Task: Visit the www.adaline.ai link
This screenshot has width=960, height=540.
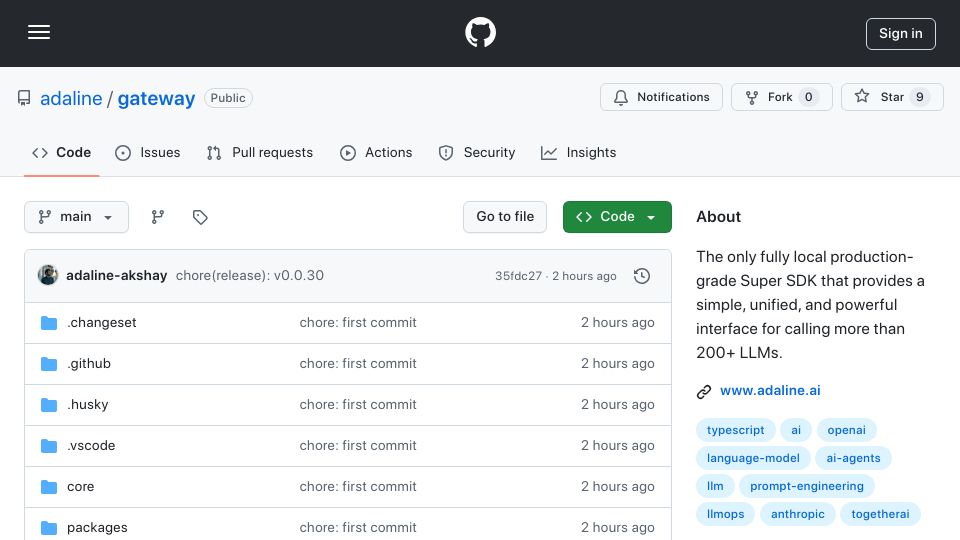Action: pyautogui.click(x=770, y=391)
